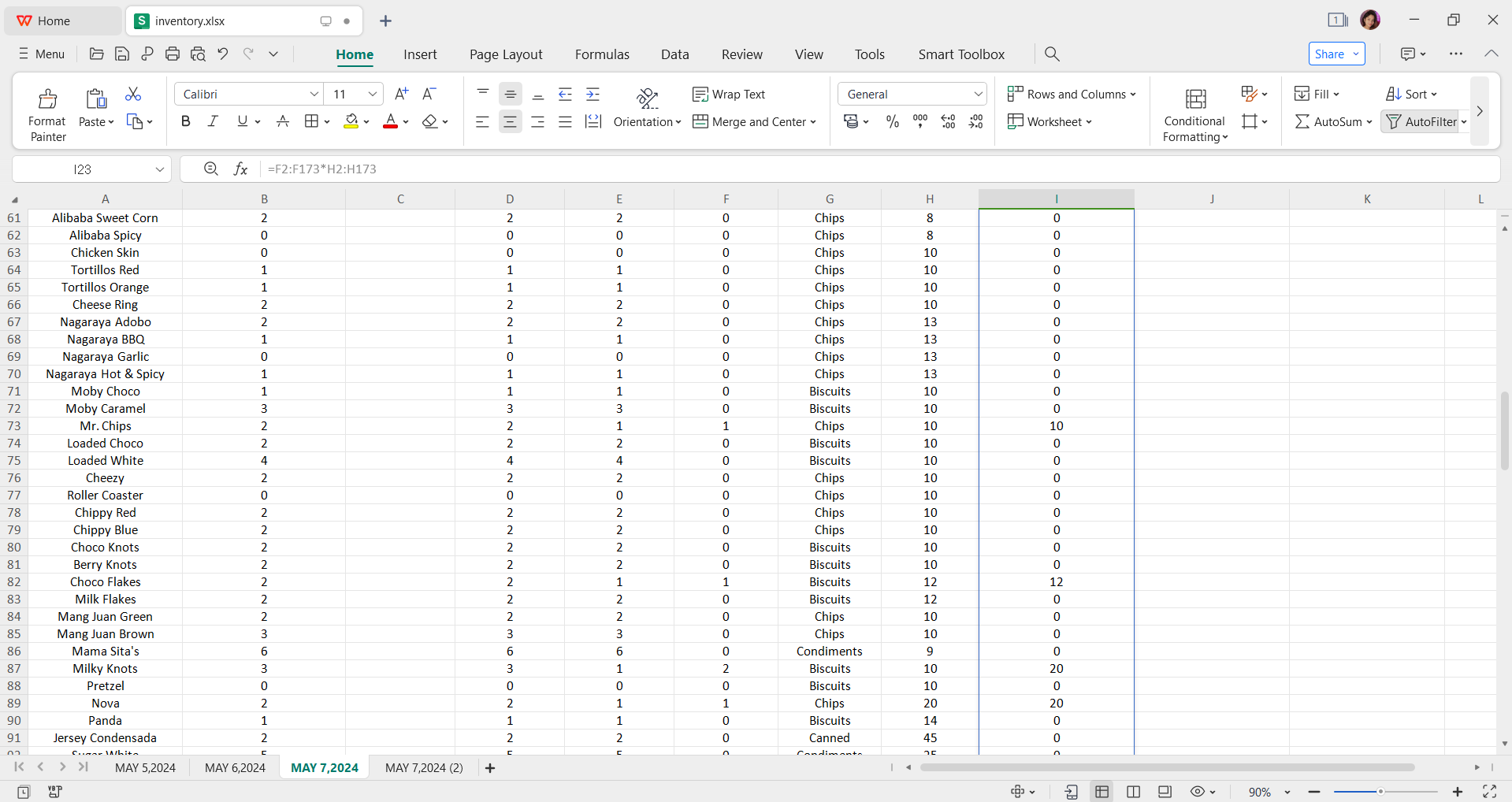Open the Page Layout tab
Image resolution: width=1512 pixels, height=802 pixels.
pyautogui.click(x=506, y=54)
